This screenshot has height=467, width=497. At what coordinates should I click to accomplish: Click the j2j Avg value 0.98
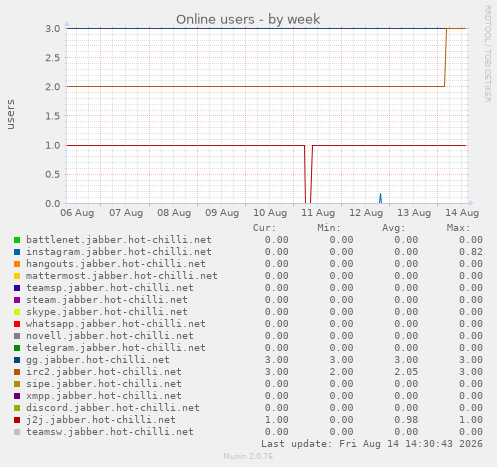tap(406, 420)
